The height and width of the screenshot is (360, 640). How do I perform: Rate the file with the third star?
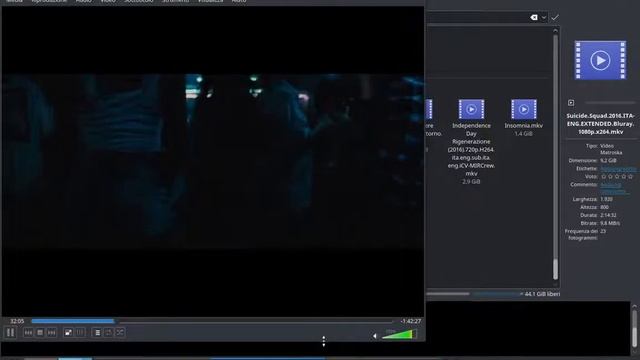click(x=617, y=177)
